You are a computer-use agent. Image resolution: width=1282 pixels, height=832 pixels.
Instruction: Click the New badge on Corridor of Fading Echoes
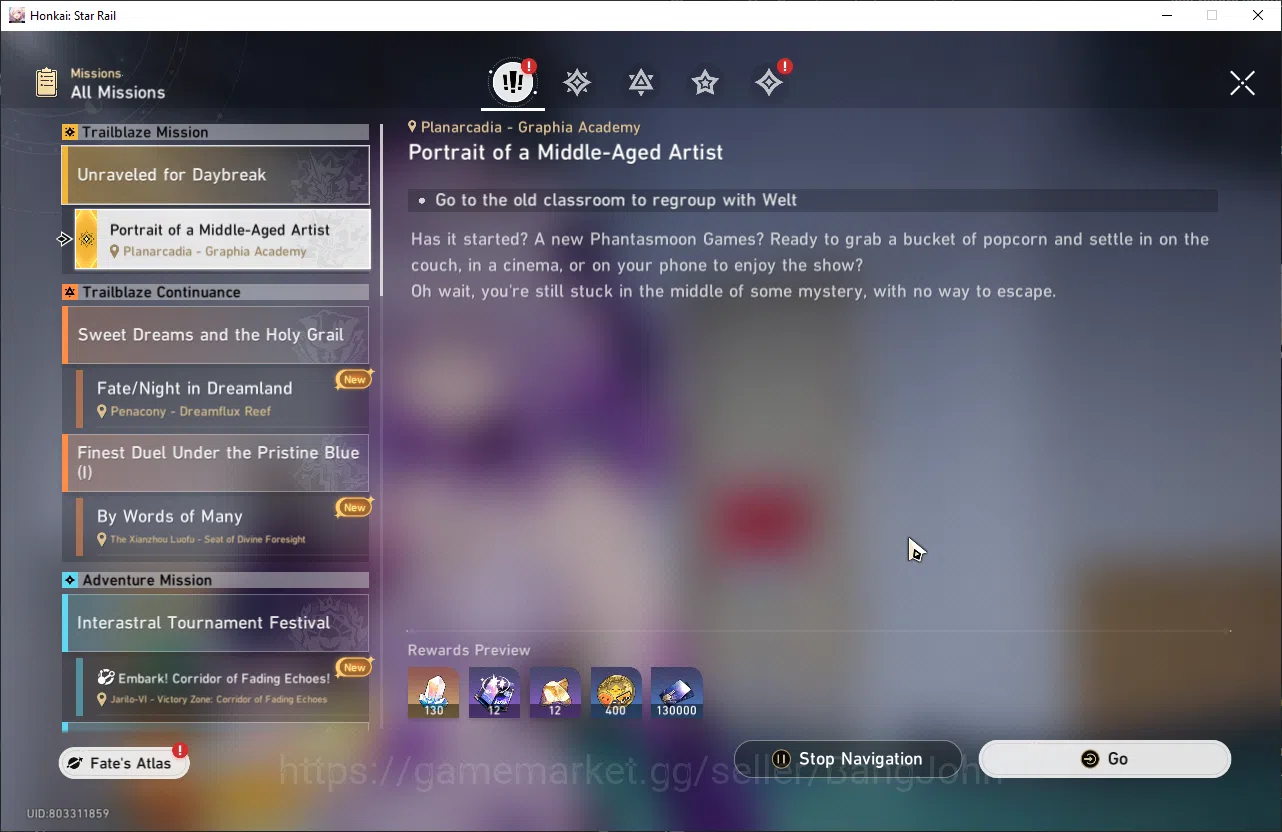pos(354,667)
